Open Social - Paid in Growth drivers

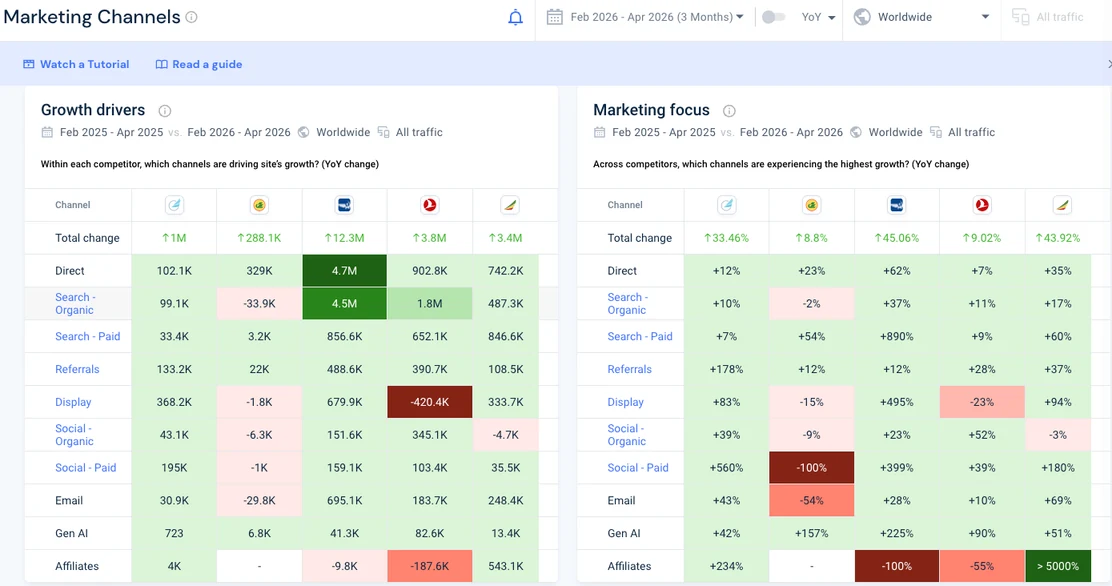point(86,468)
